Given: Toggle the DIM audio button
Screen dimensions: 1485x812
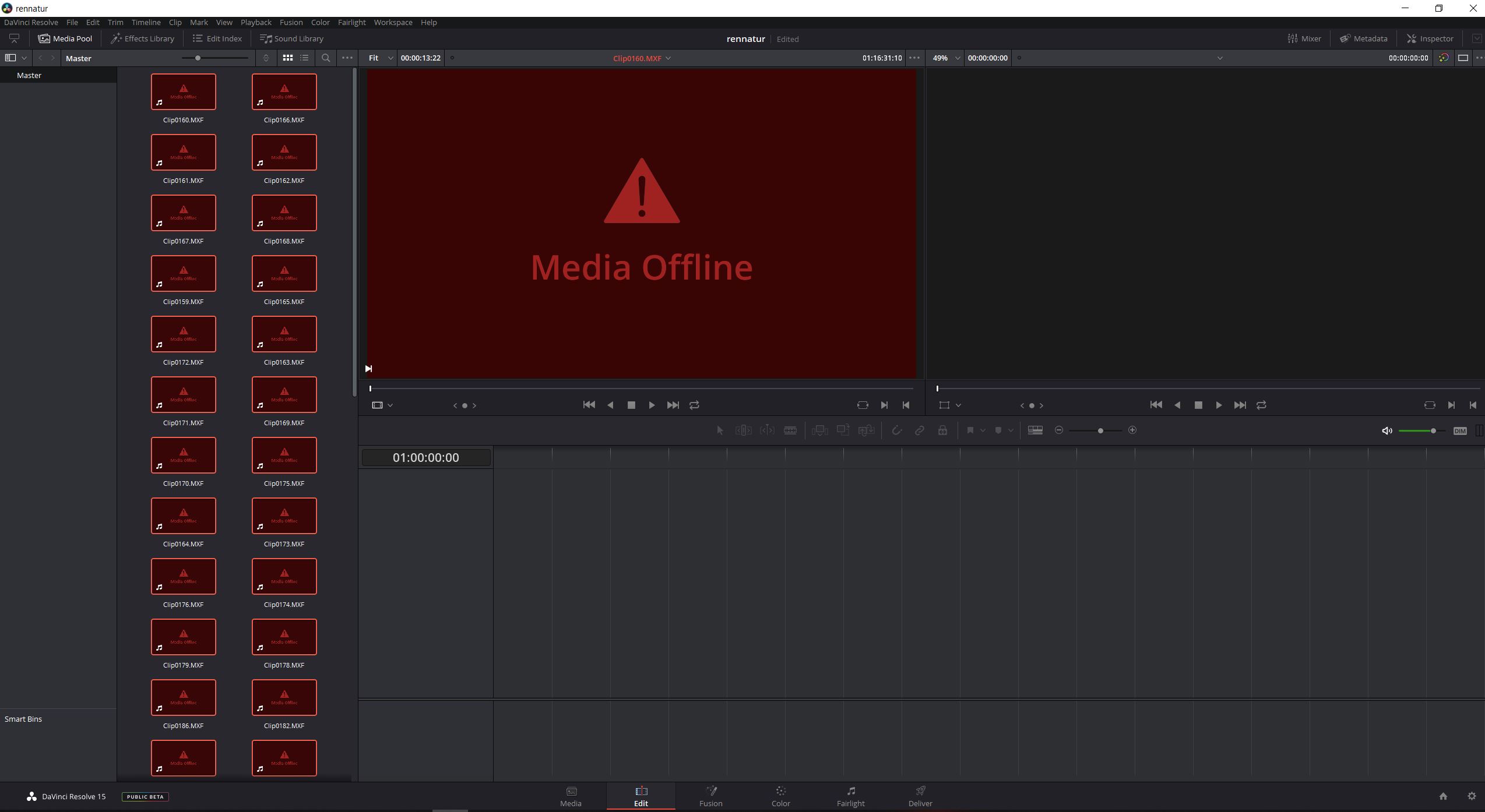Looking at the screenshot, I should 1460,431.
